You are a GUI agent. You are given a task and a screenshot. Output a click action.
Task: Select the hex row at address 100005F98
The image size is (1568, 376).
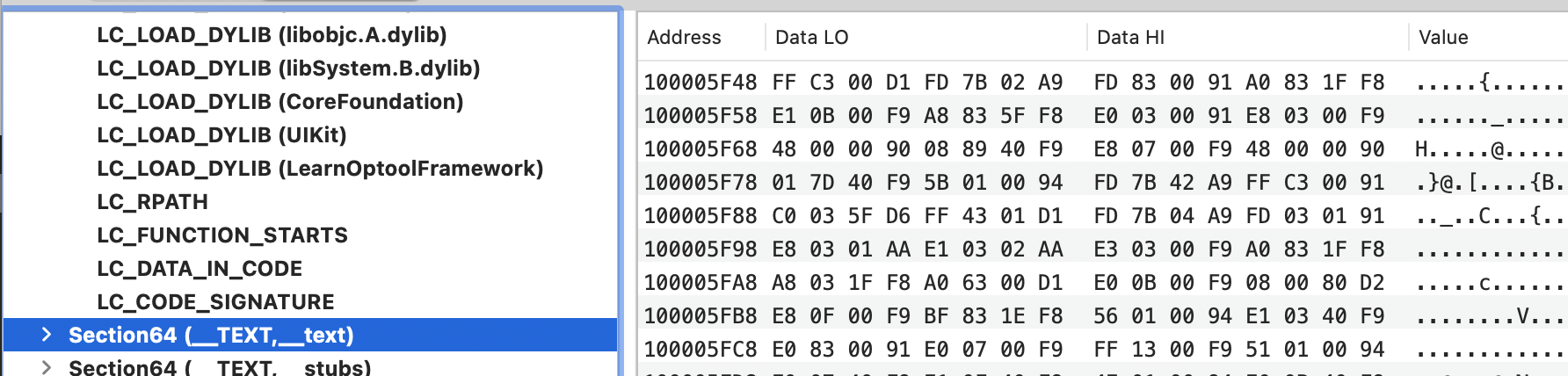[x=1104, y=249]
